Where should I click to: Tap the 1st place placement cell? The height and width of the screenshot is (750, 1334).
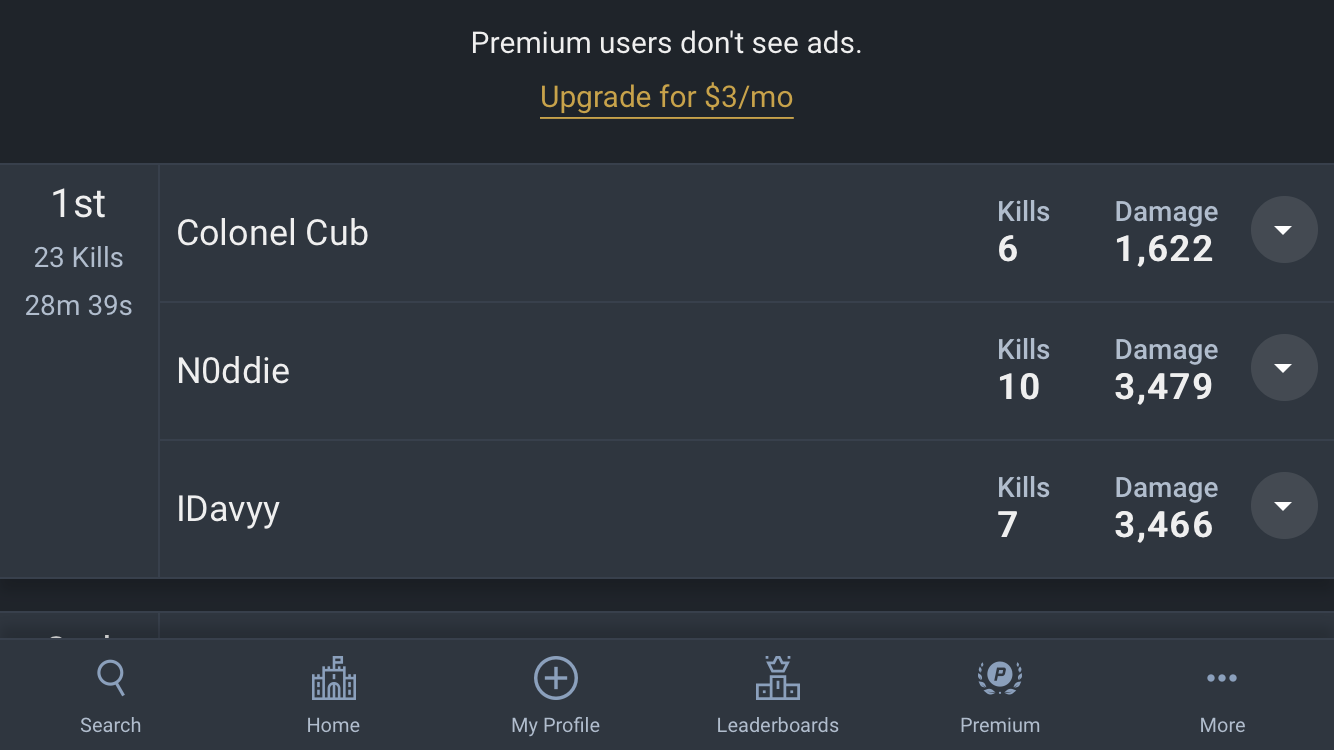[79, 371]
